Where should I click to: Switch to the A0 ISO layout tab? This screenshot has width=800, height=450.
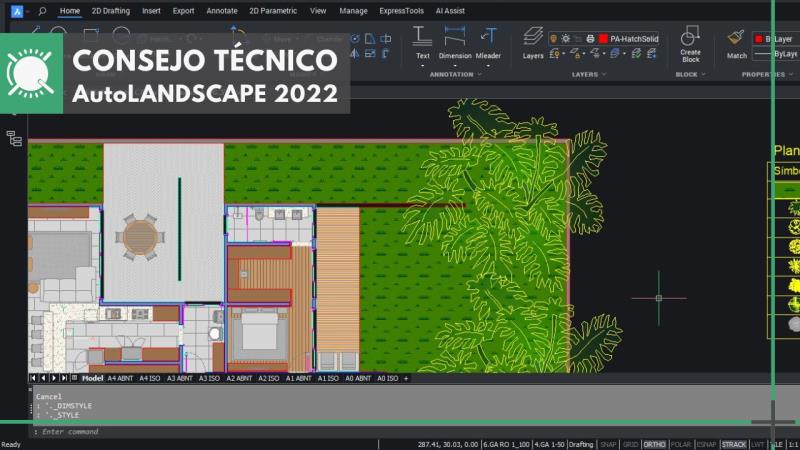(x=387, y=378)
